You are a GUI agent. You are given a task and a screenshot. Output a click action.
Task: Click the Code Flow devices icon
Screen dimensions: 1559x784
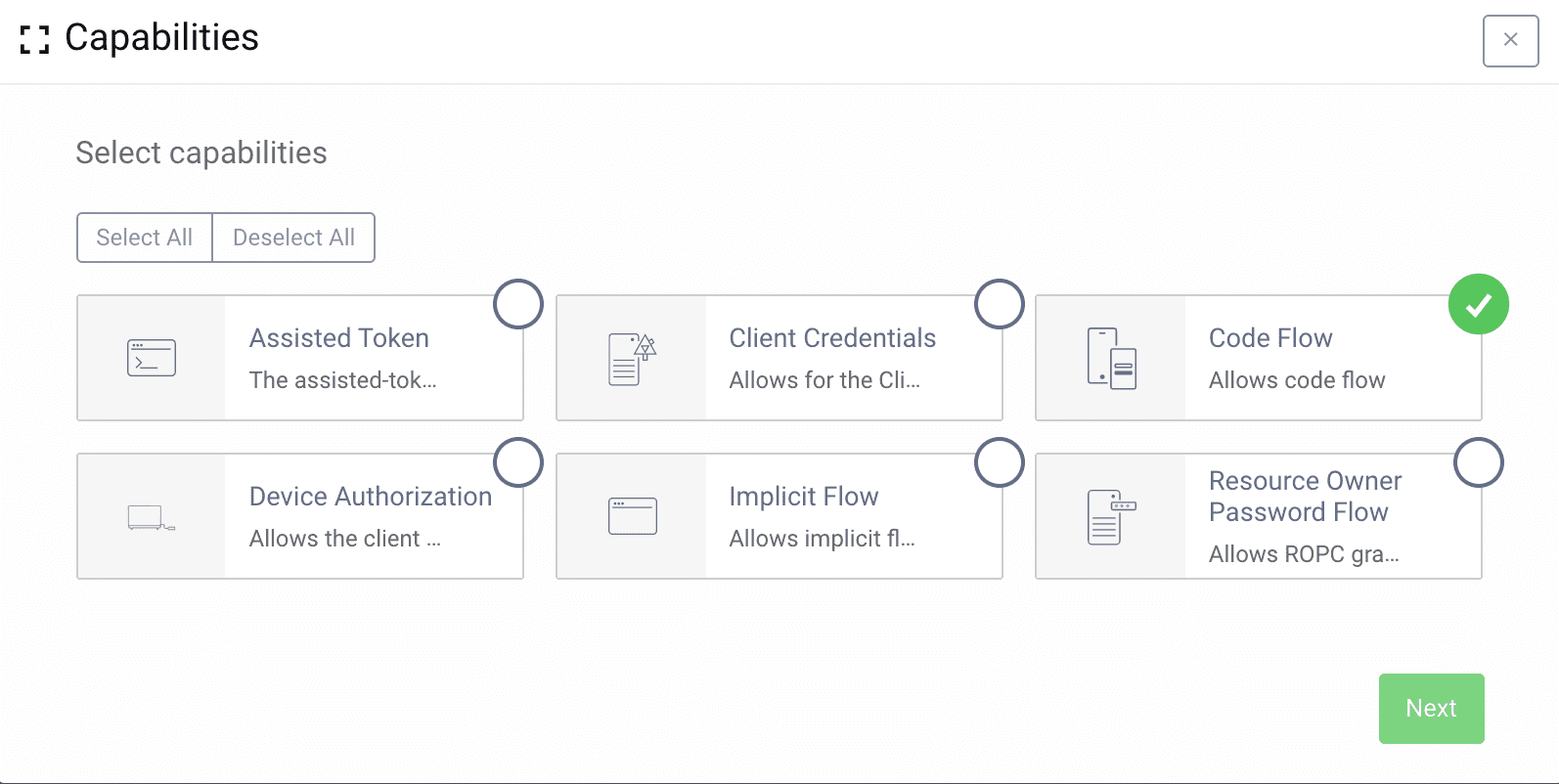(1112, 359)
